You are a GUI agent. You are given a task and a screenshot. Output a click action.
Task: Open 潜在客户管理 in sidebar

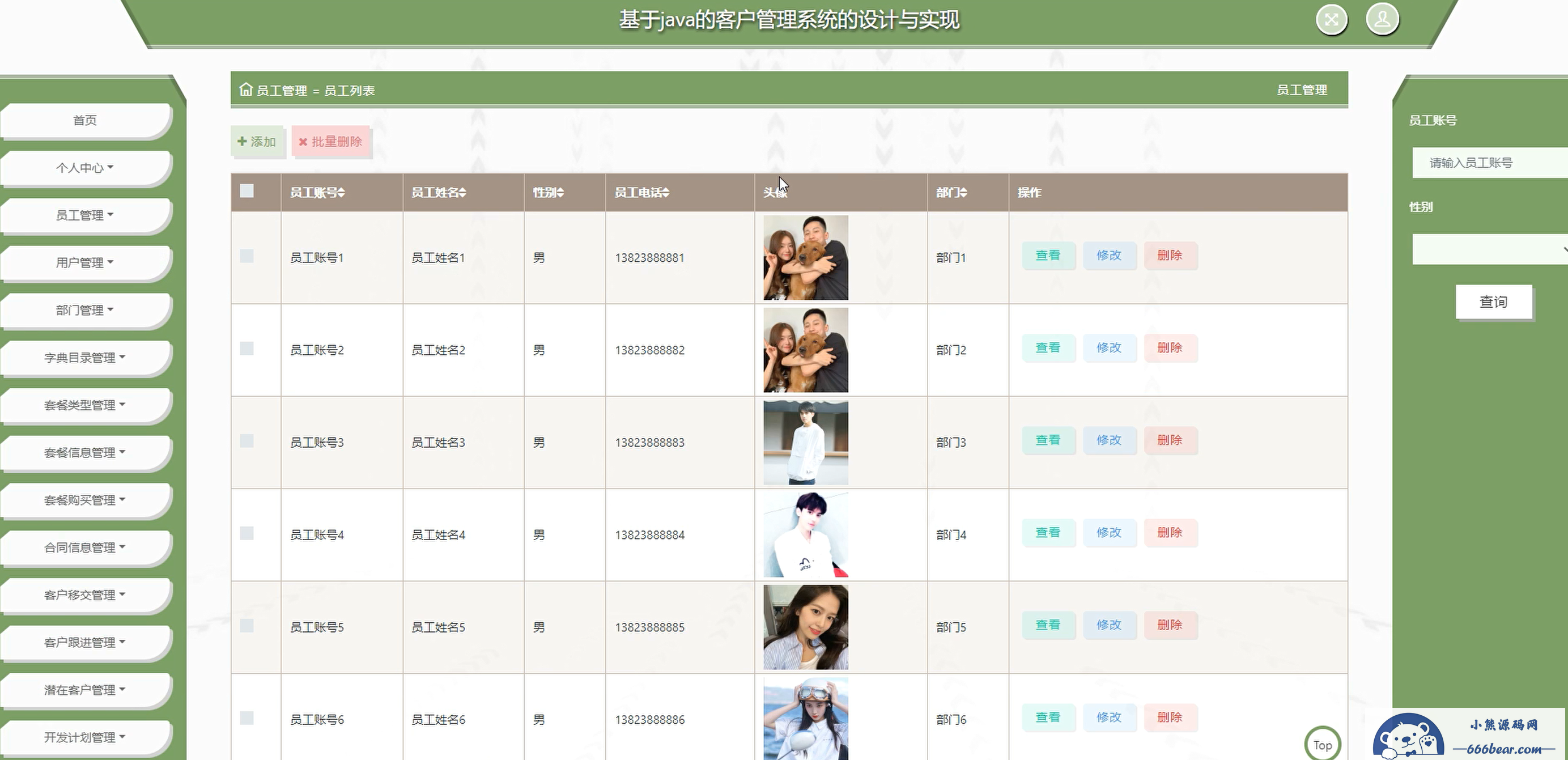(85, 690)
